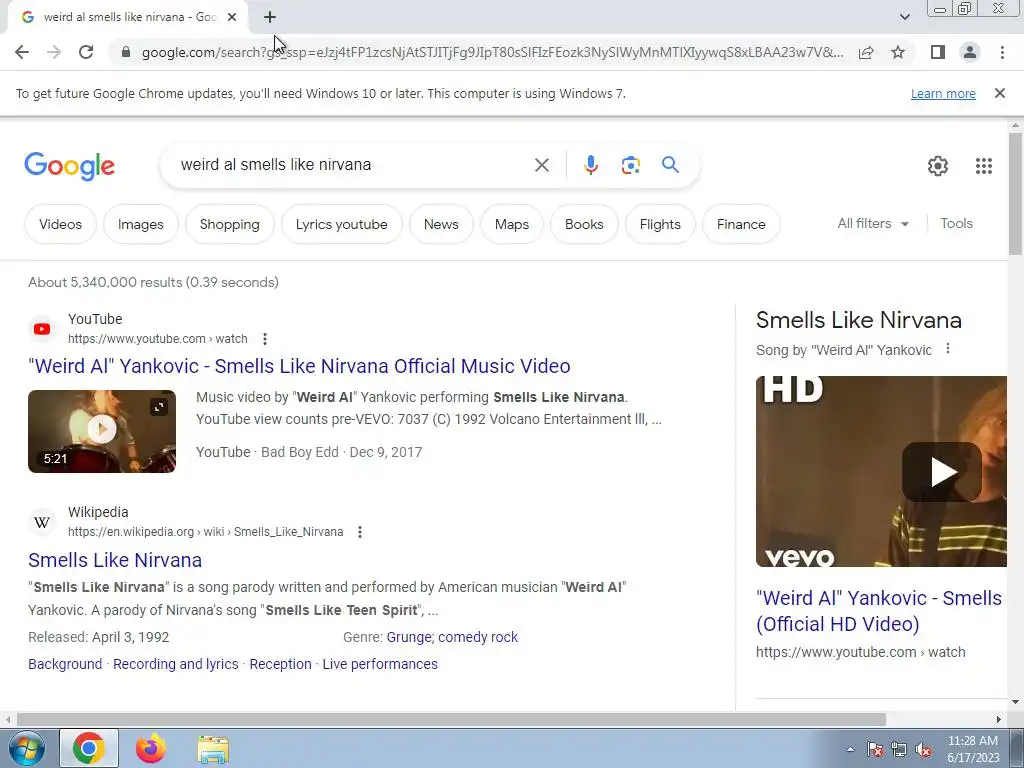This screenshot has height=768, width=1024.
Task: Open the Grunge genre link
Action: 409,637
